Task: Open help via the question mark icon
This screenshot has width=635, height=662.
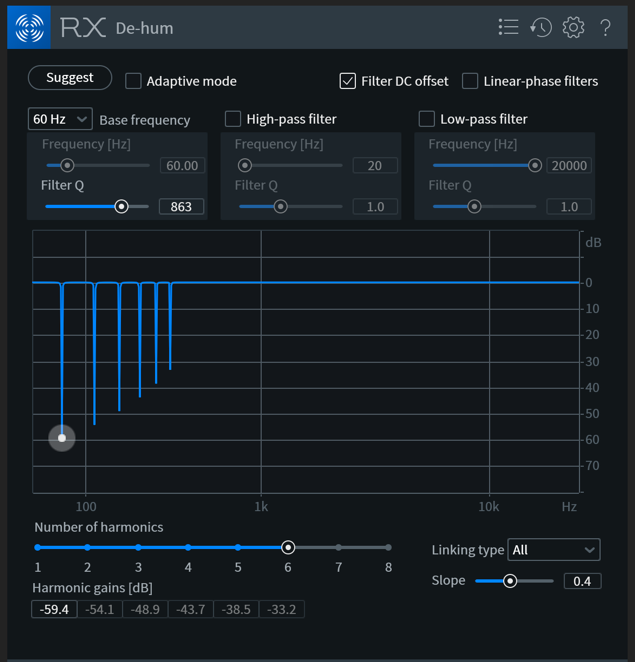Action: 605,28
